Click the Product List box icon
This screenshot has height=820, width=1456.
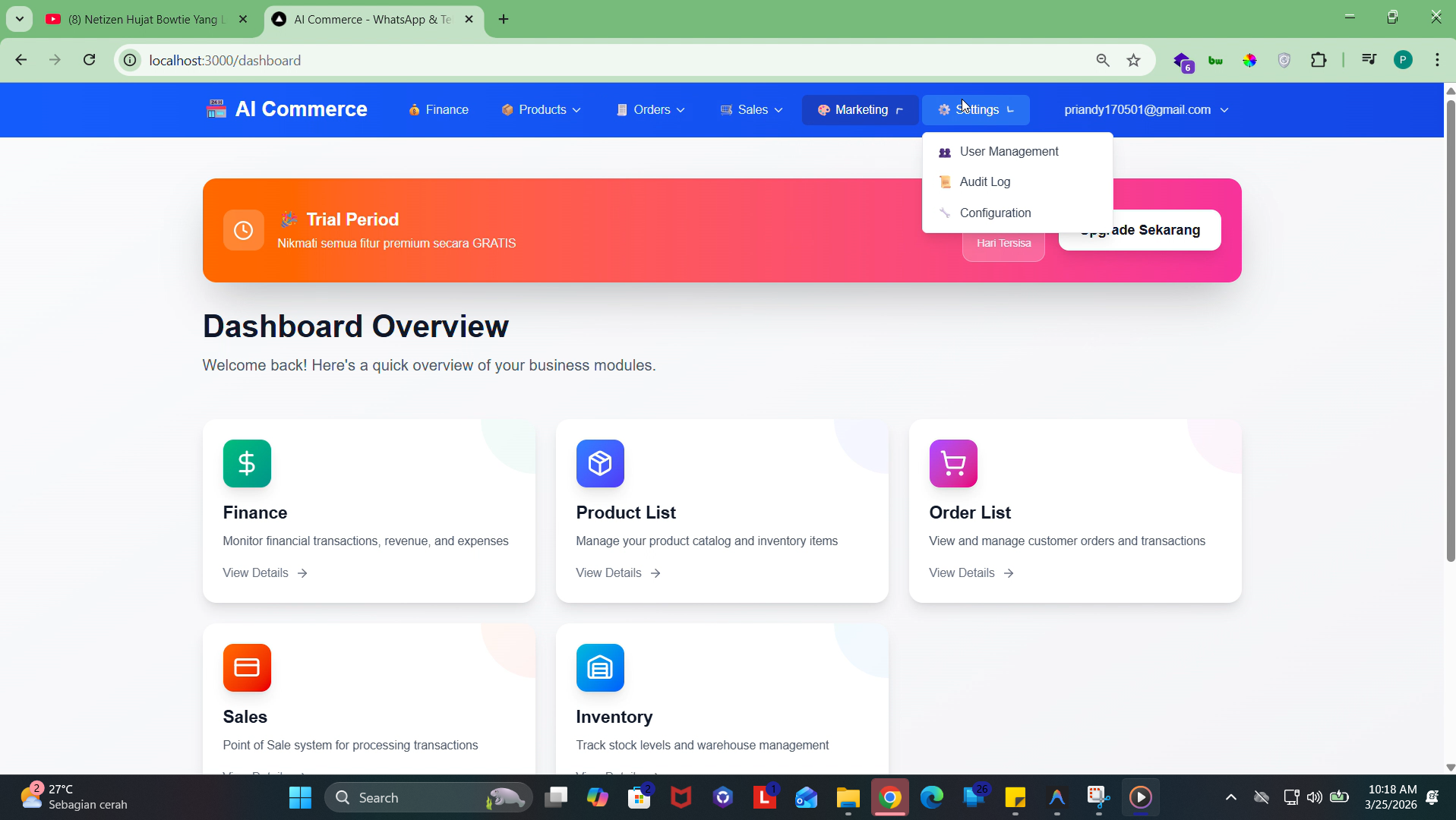(x=600, y=463)
